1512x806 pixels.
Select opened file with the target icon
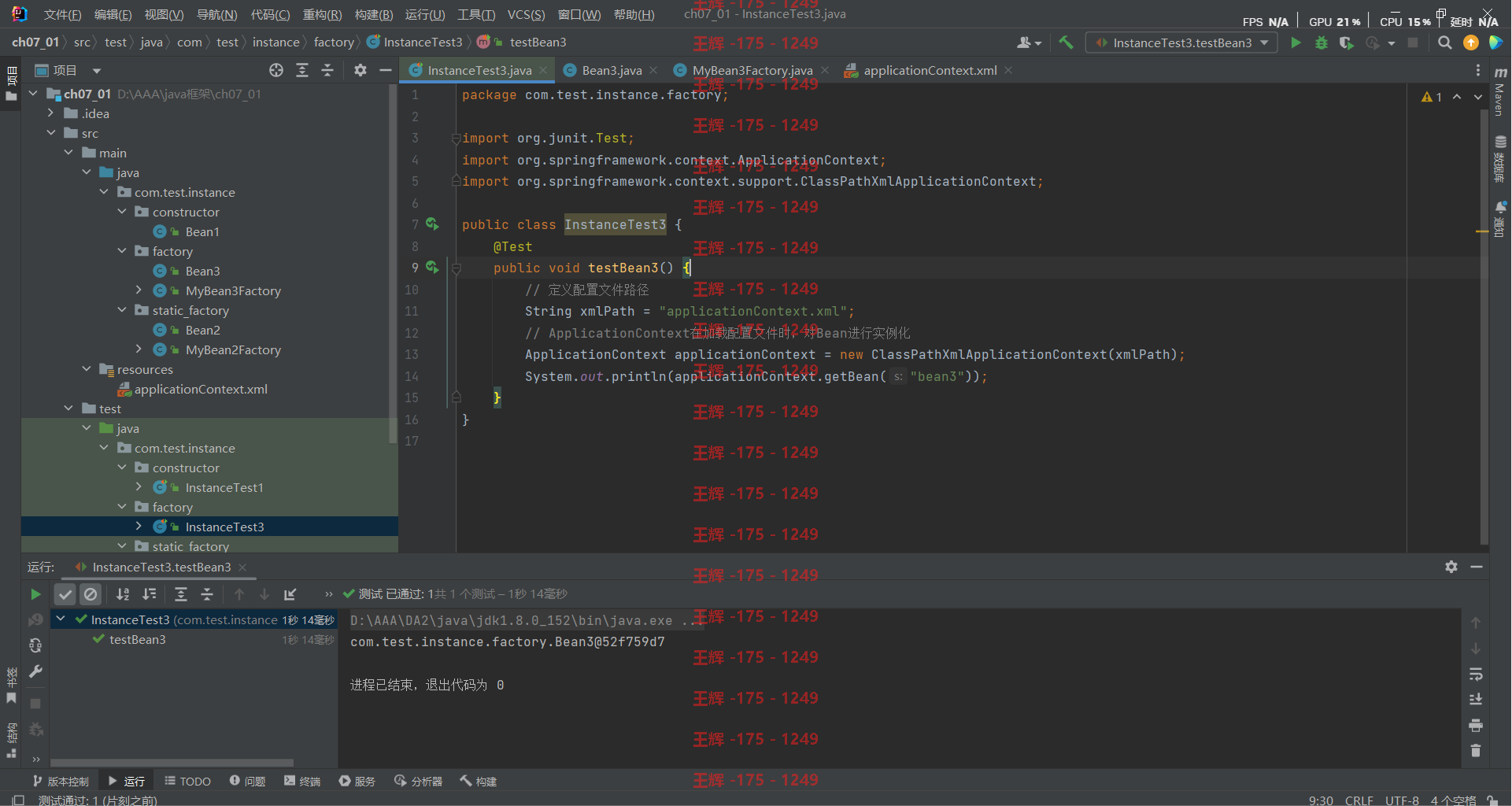[x=275, y=71]
